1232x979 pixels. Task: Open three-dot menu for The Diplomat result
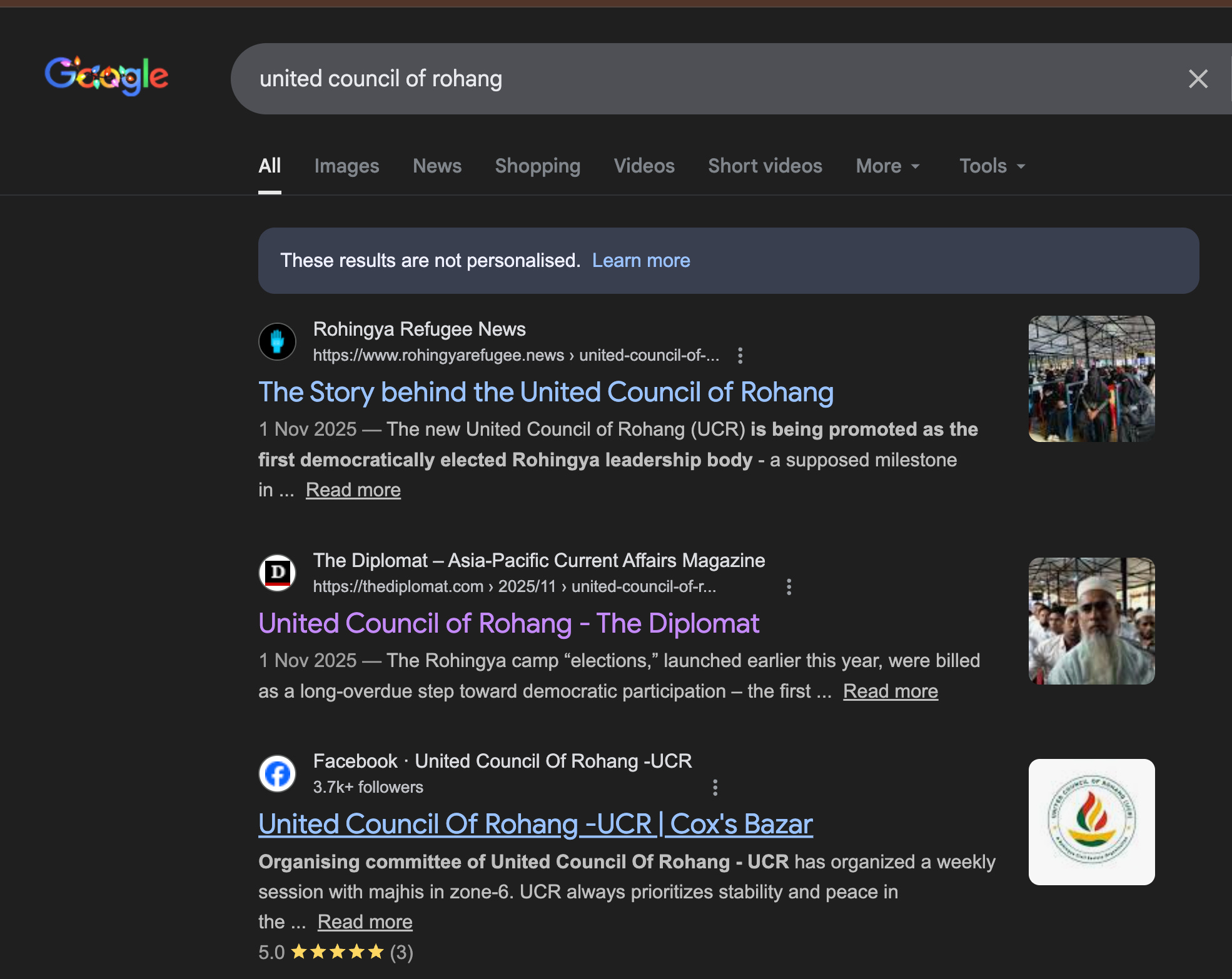(789, 587)
